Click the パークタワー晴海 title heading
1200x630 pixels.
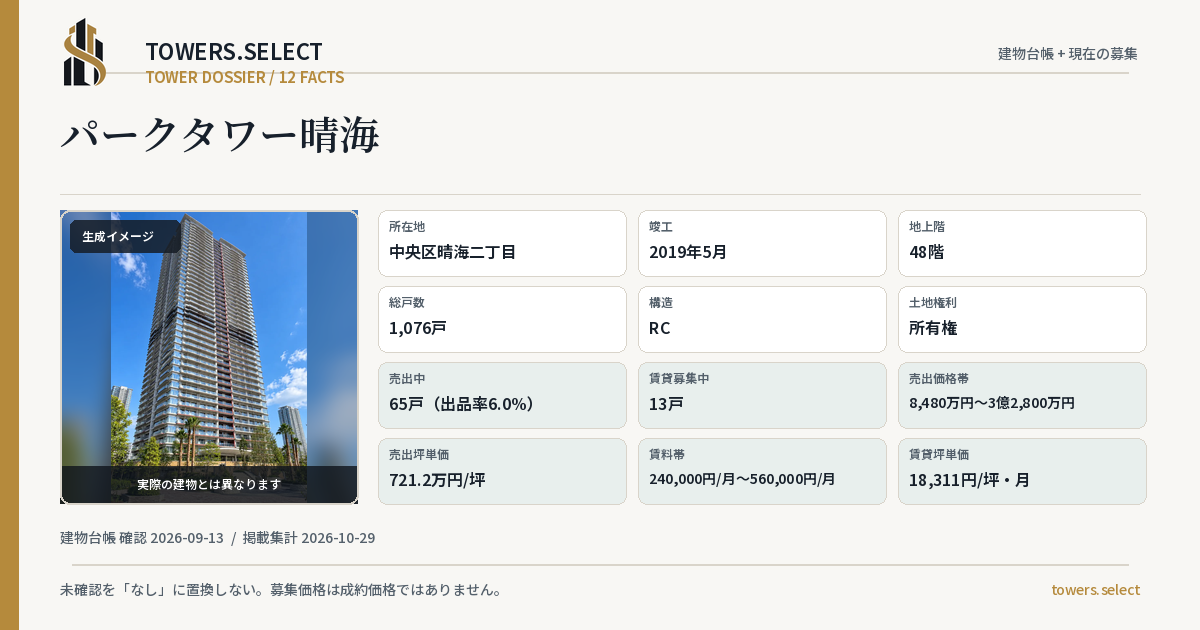[220, 135]
